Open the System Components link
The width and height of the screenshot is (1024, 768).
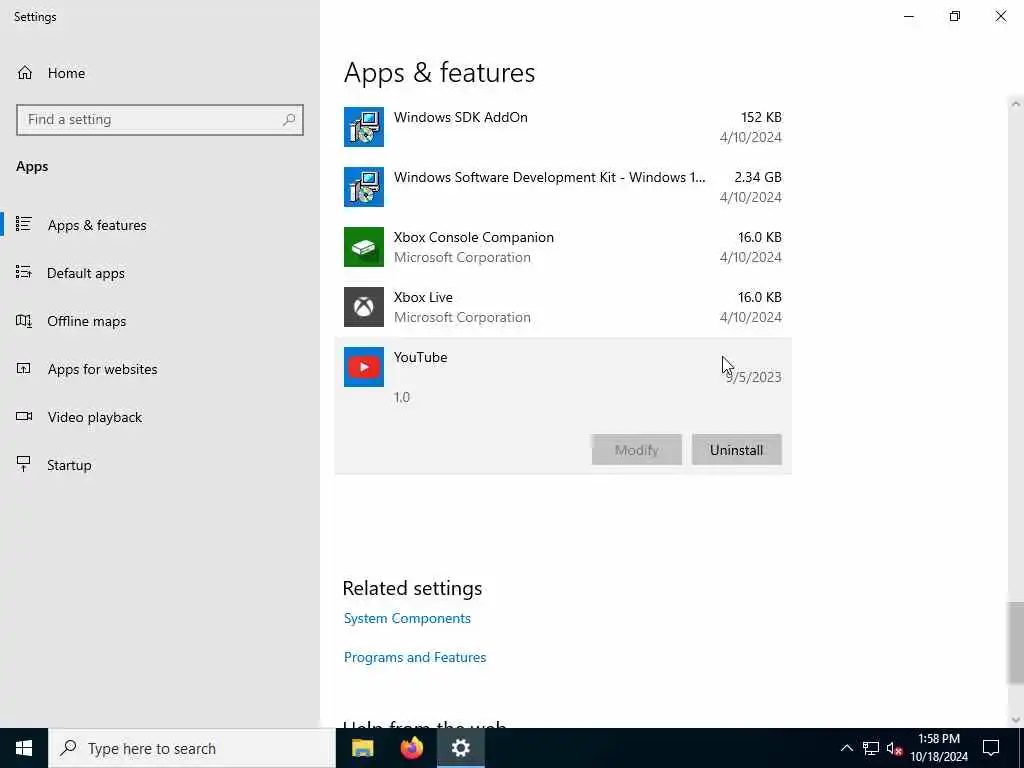point(407,618)
